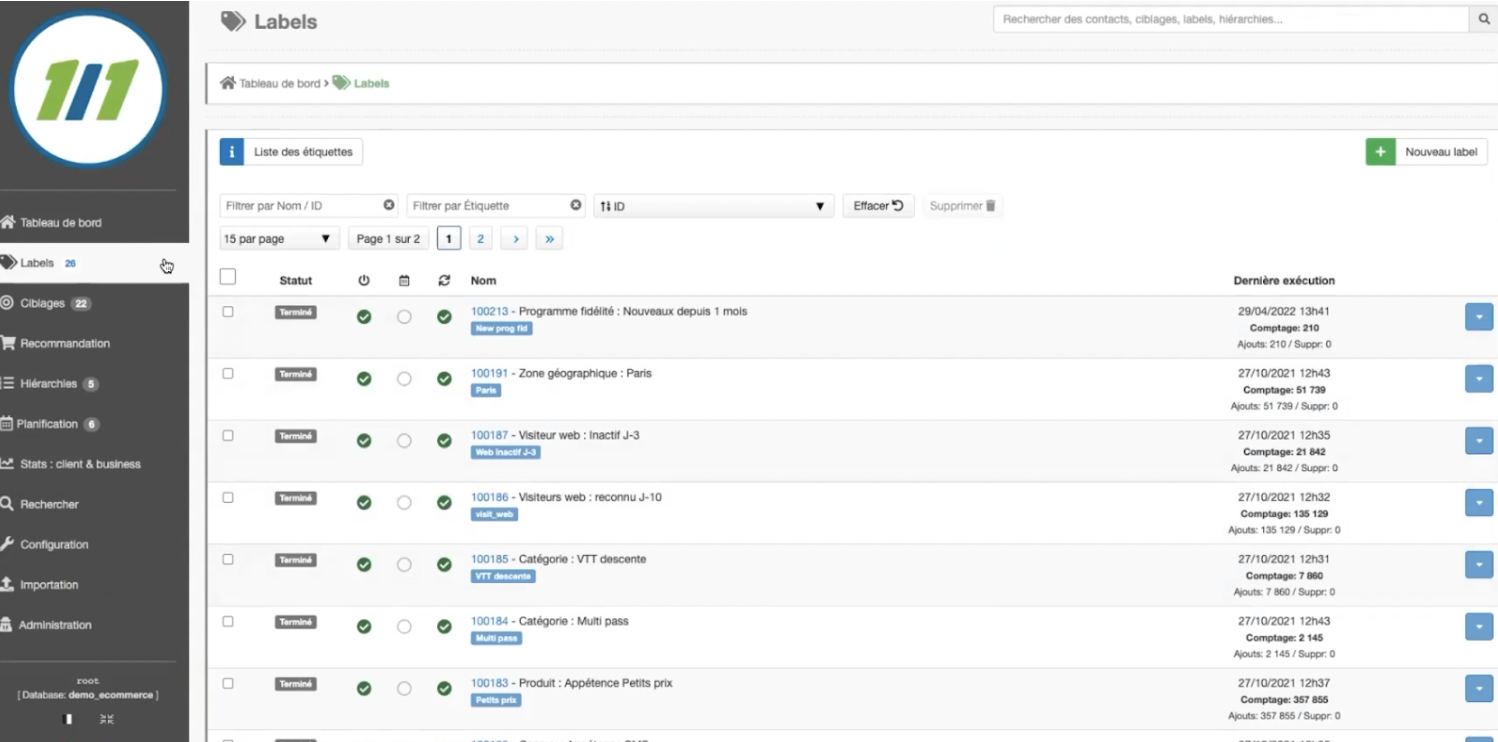
Task: Click the power column header icon
Action: (364, 281)
